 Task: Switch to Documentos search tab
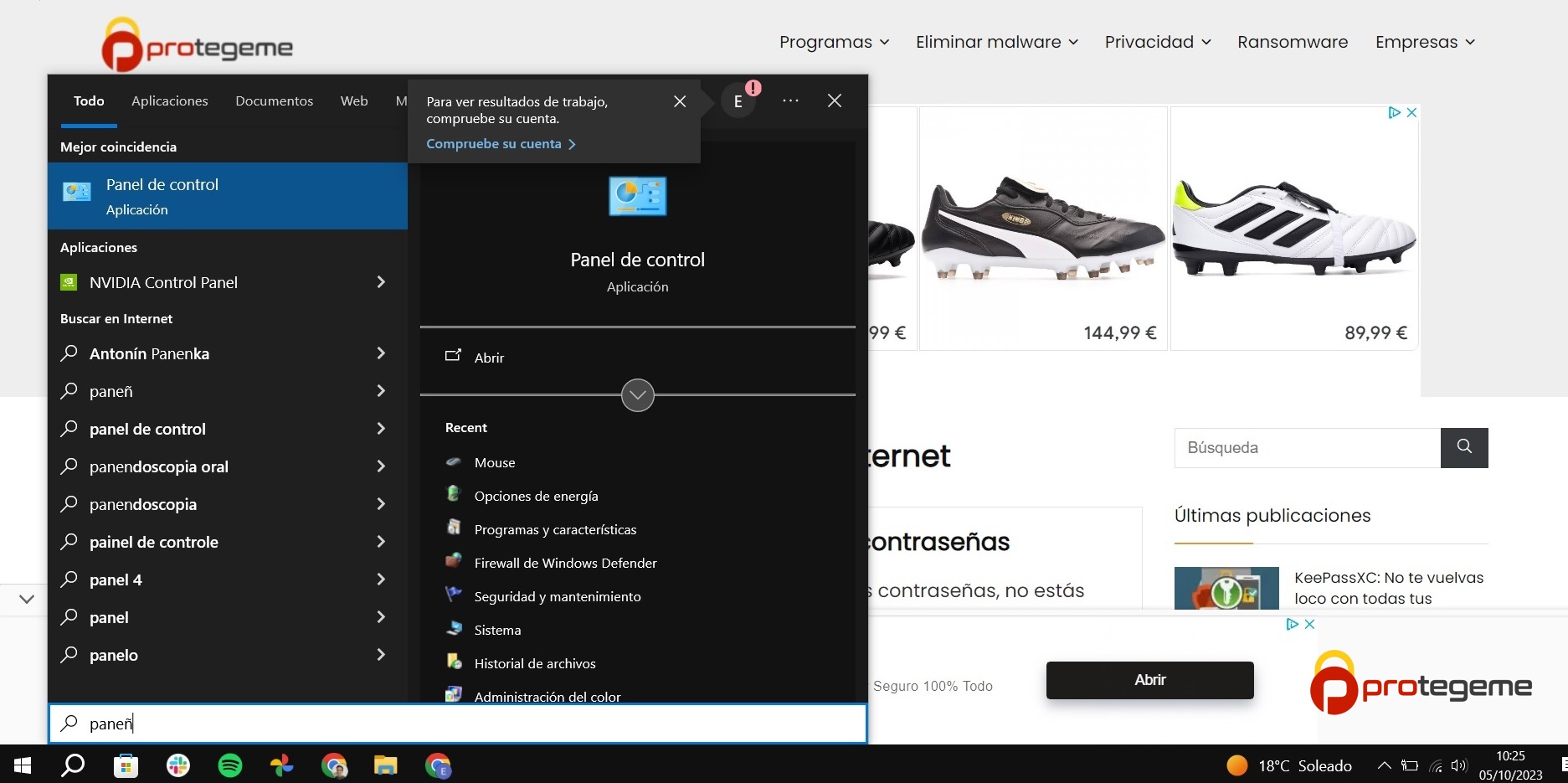click(x=275, y=100)
